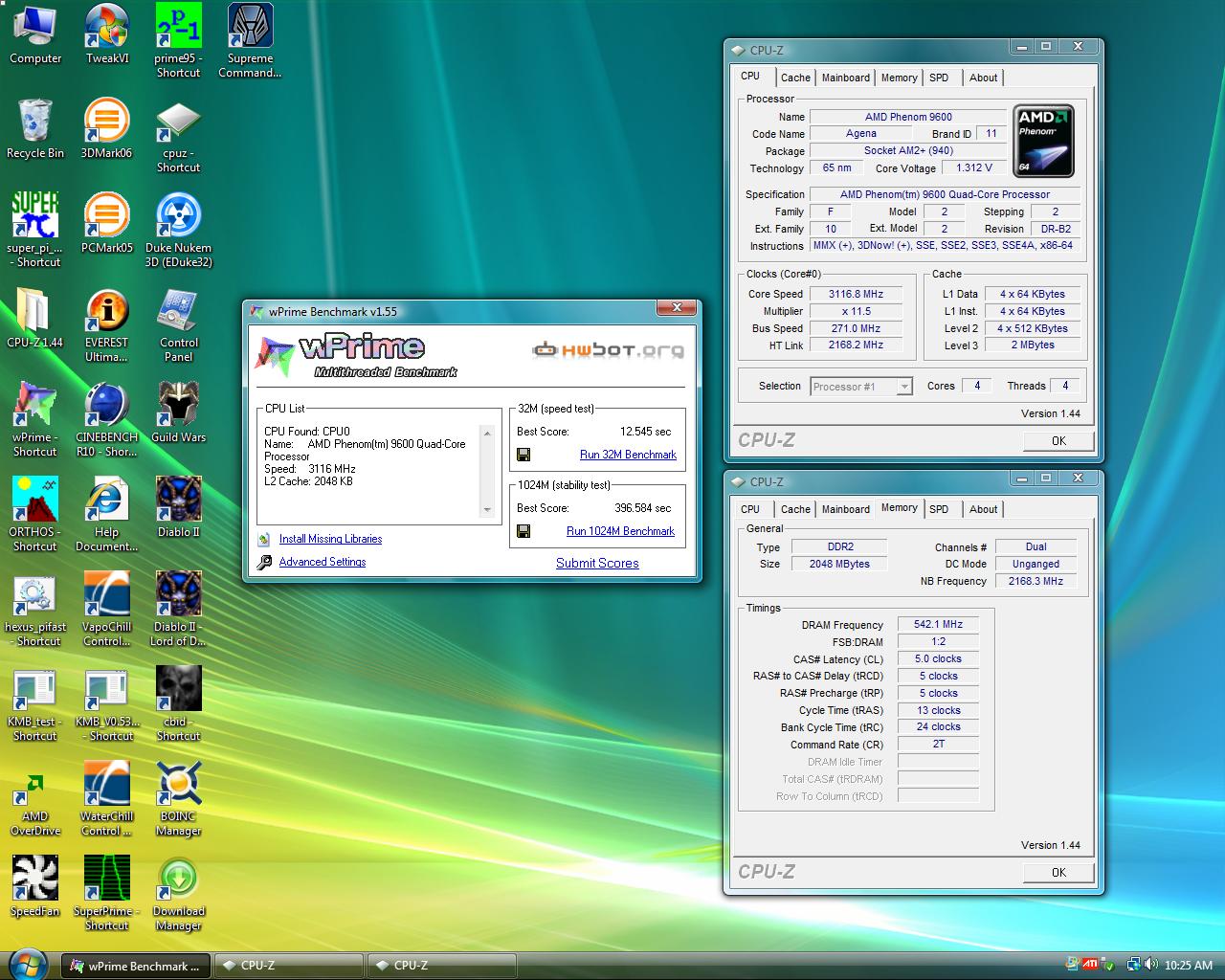Click the hwbot.org logo in wPrime
1225x980 pixels.
pyautogui.click(x=609, y=350)
